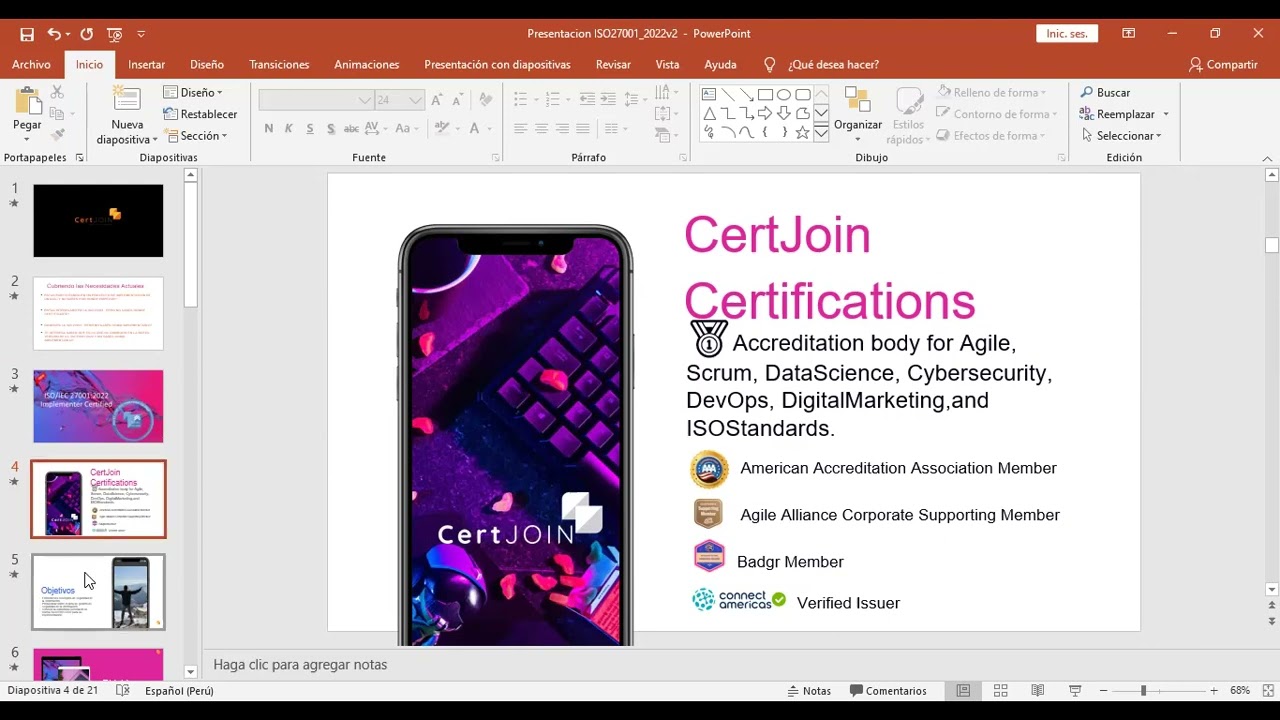Zoom in with the plus button
Viewport: 1280px width, 720px height.
1214,691
